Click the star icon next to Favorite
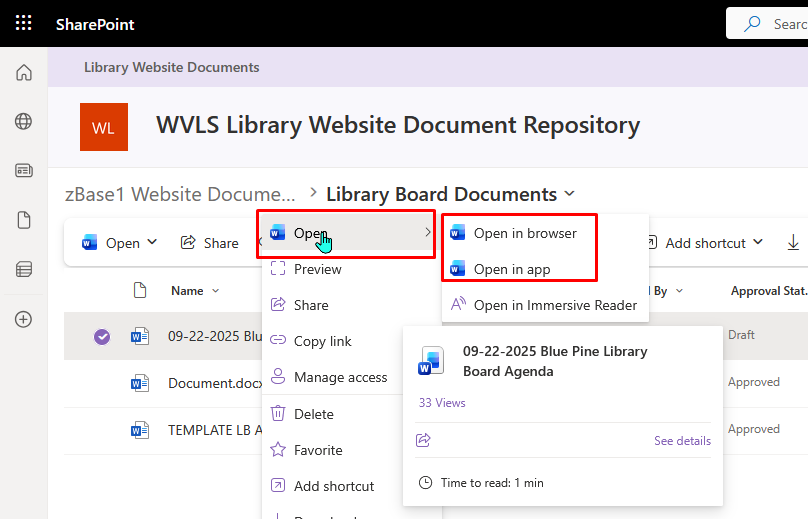This screenshot has width=808, height=519. (278, 449)
